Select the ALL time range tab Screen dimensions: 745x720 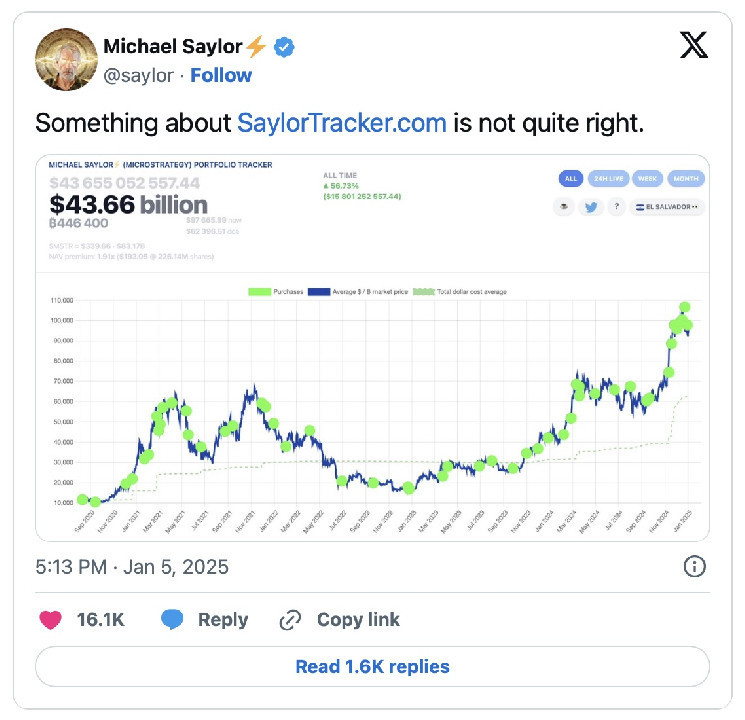570,179
